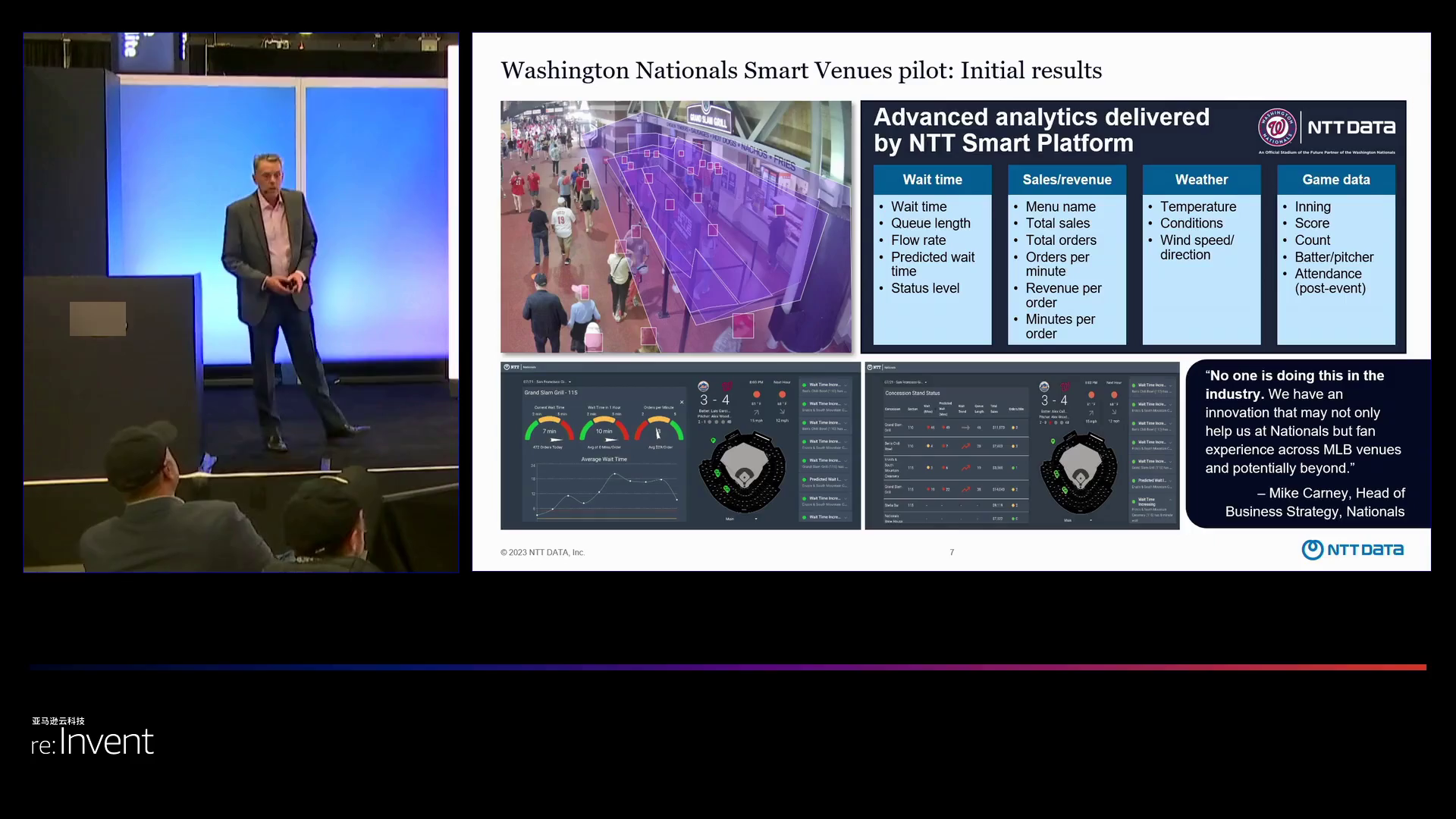The height and width of the screenshot is (819, 1456).
Task: Click the 'Grand Slam Grill - 115' dashboard title
Action: tap(551, 393)
